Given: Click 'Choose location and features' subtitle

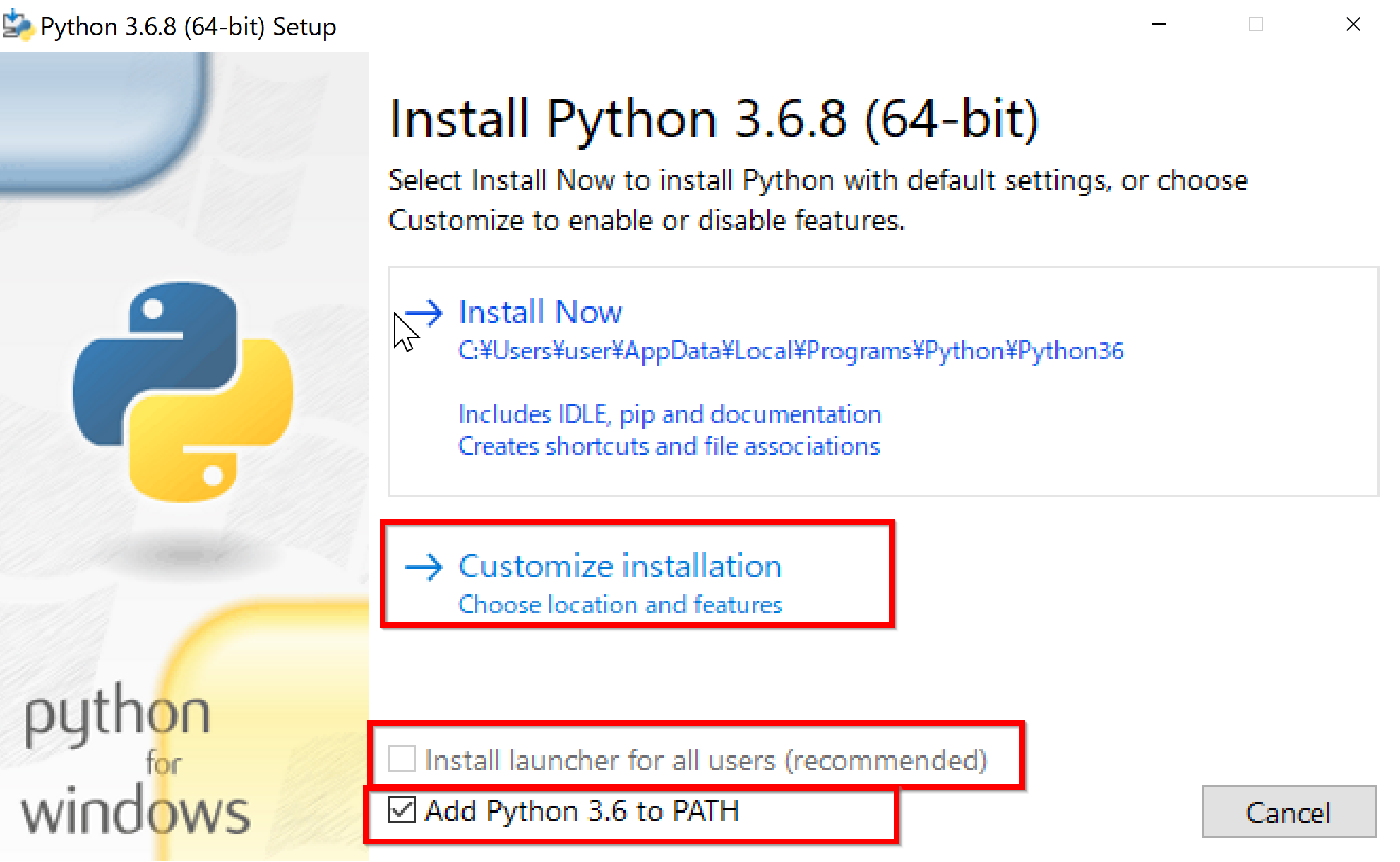Looking at the screenshot, I should tap(621, 605).
